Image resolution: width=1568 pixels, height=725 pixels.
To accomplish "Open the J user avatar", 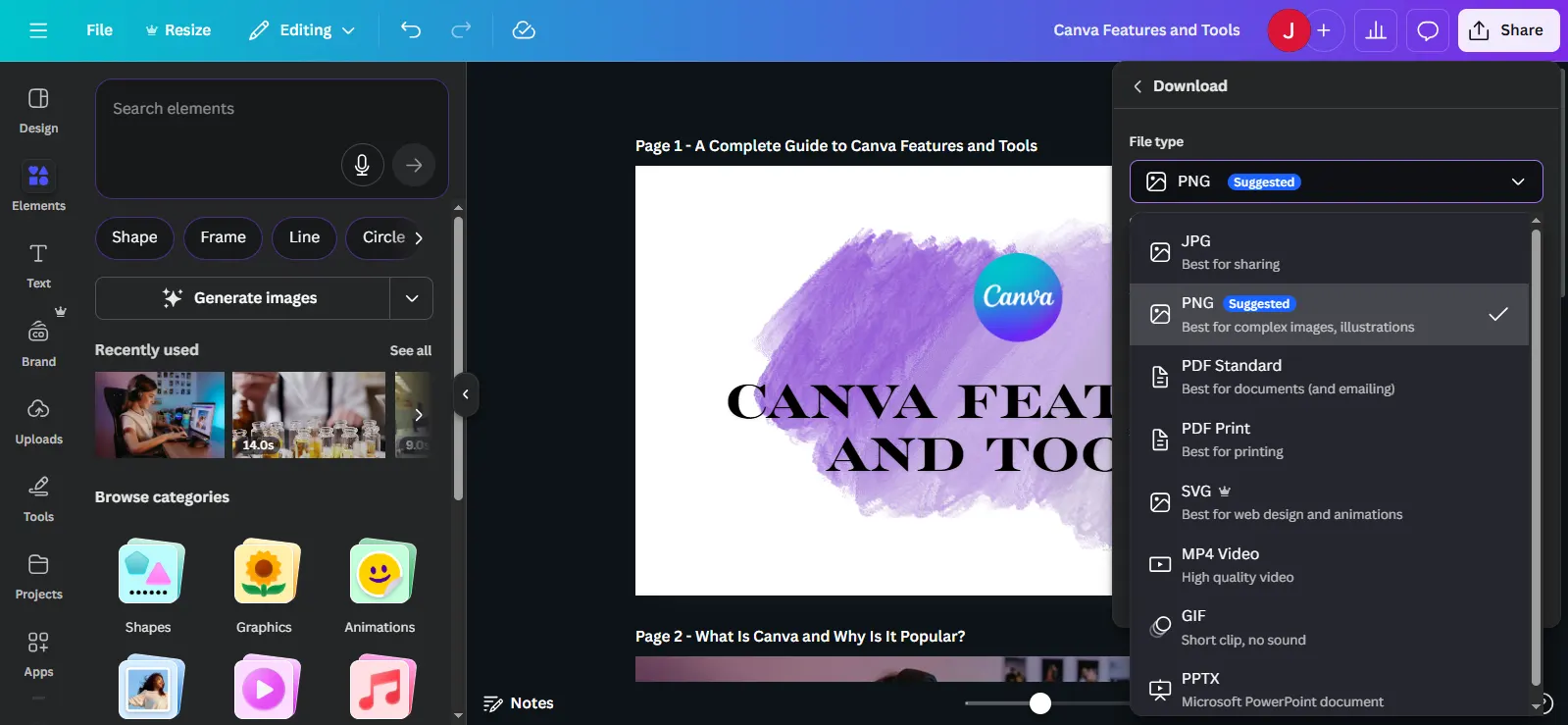I will coord(1289,30).
